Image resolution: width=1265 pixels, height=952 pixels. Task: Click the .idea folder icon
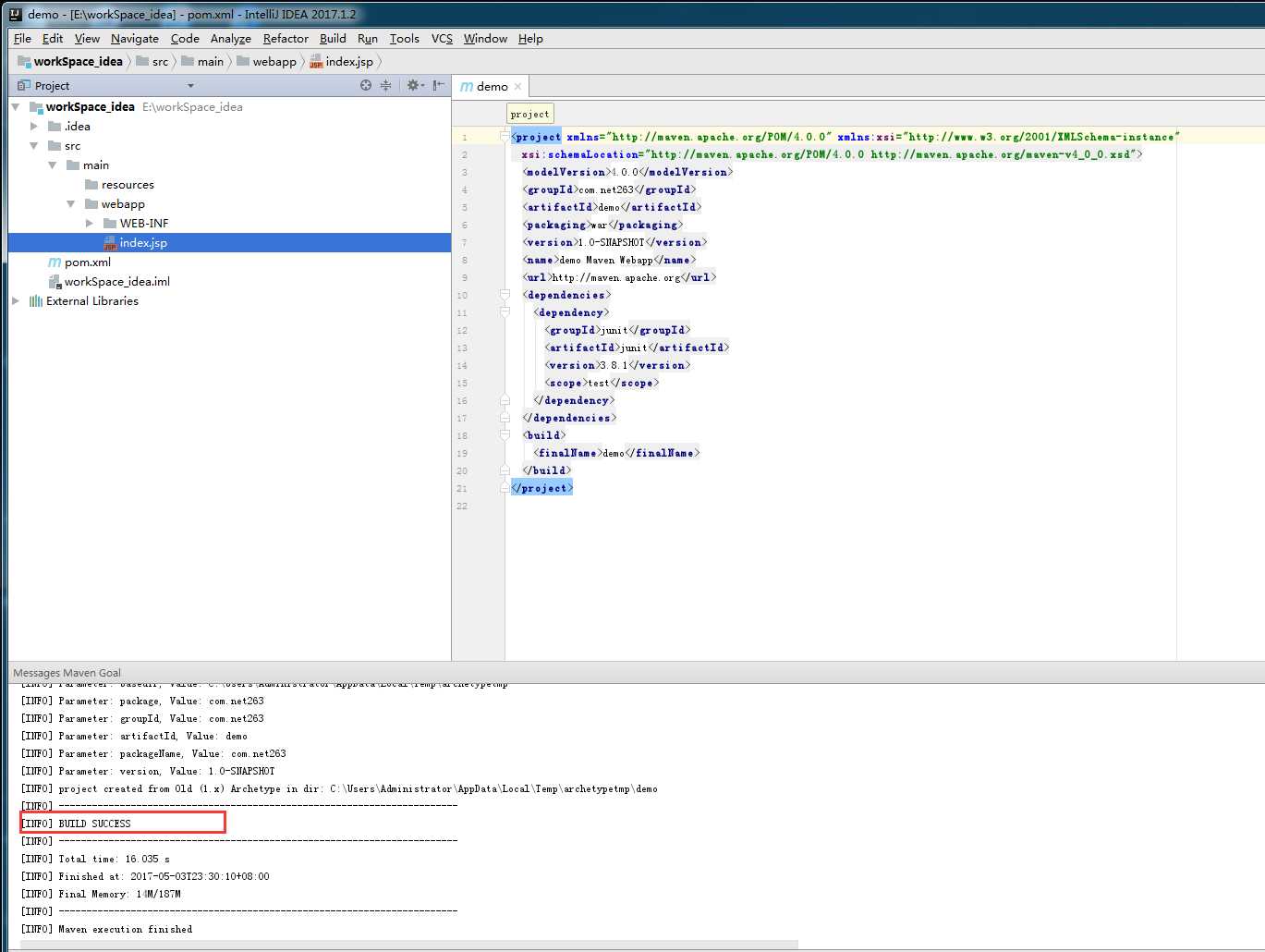tap(55, 127)
